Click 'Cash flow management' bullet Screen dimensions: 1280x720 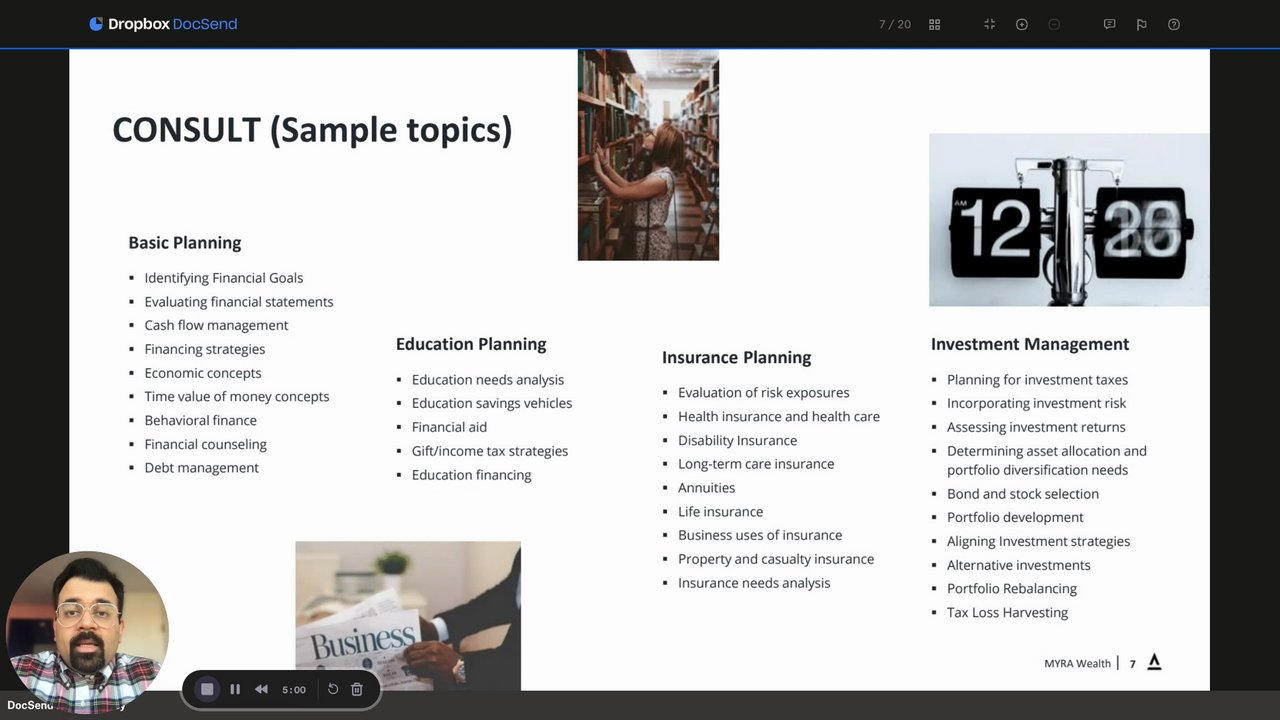pyautogui.click(x=216, y=325)
